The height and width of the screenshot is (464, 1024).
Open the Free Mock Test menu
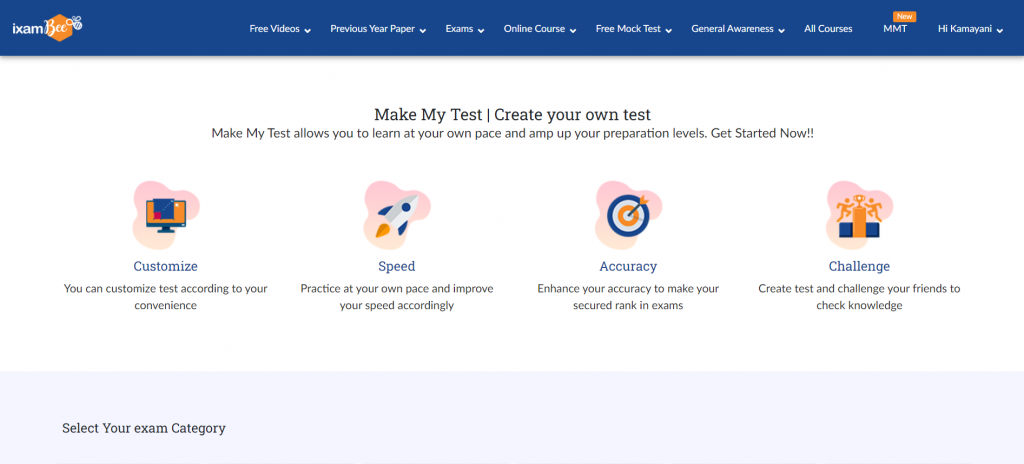click(628, 29)
